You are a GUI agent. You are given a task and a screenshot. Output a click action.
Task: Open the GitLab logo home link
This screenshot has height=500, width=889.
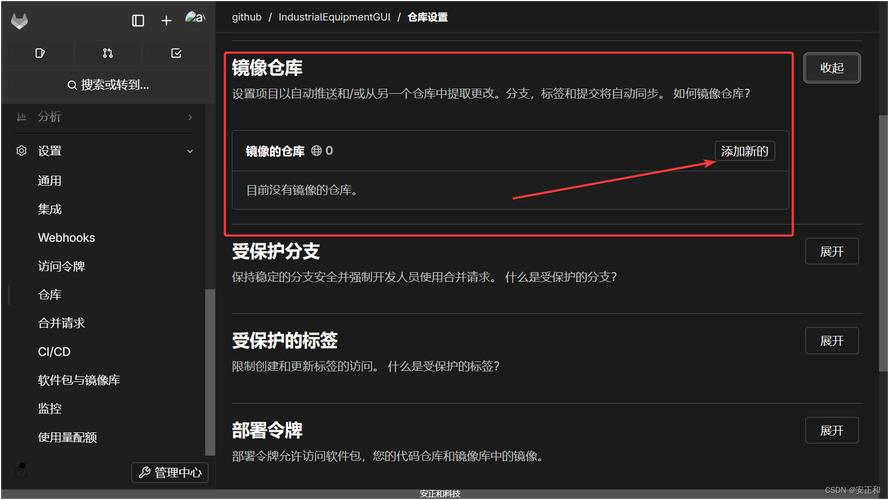point(20,21)
